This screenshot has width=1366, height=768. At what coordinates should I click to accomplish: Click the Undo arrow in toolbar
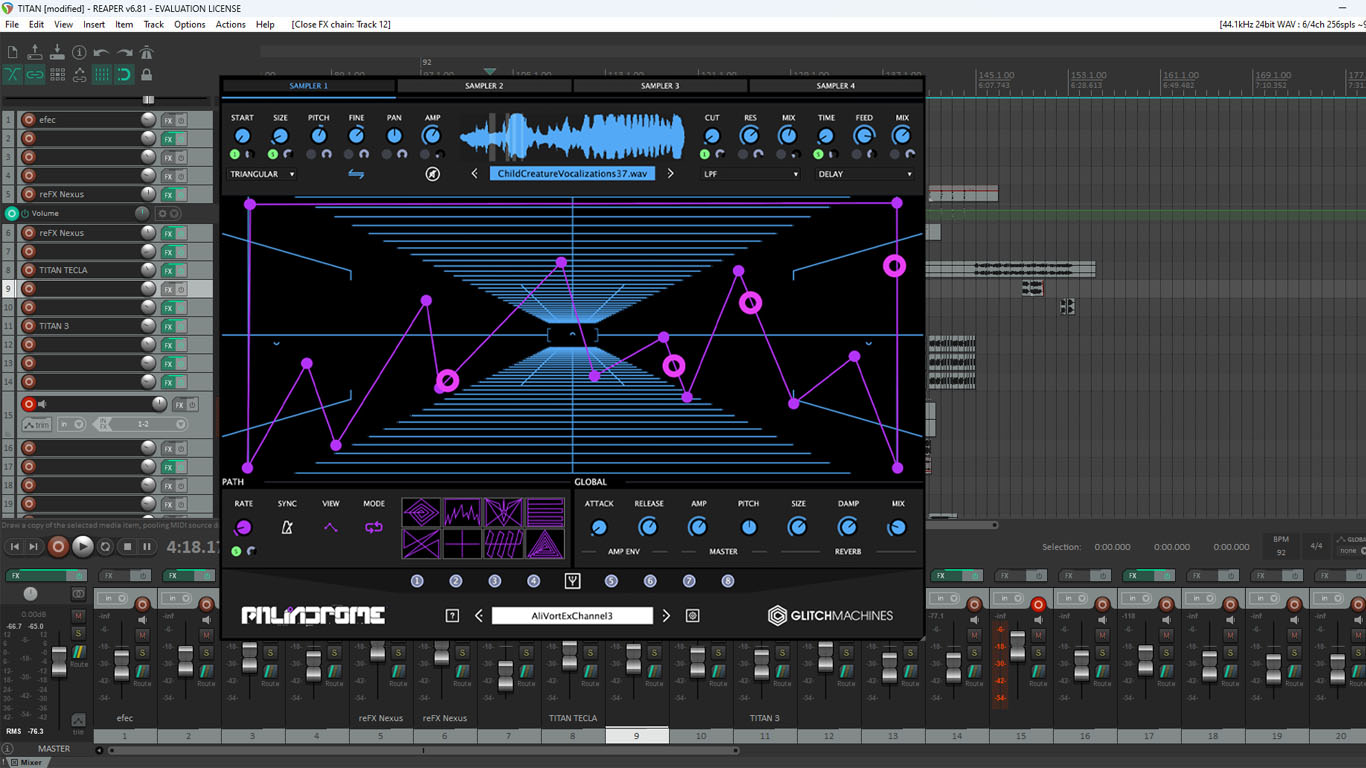coord(101,52)
